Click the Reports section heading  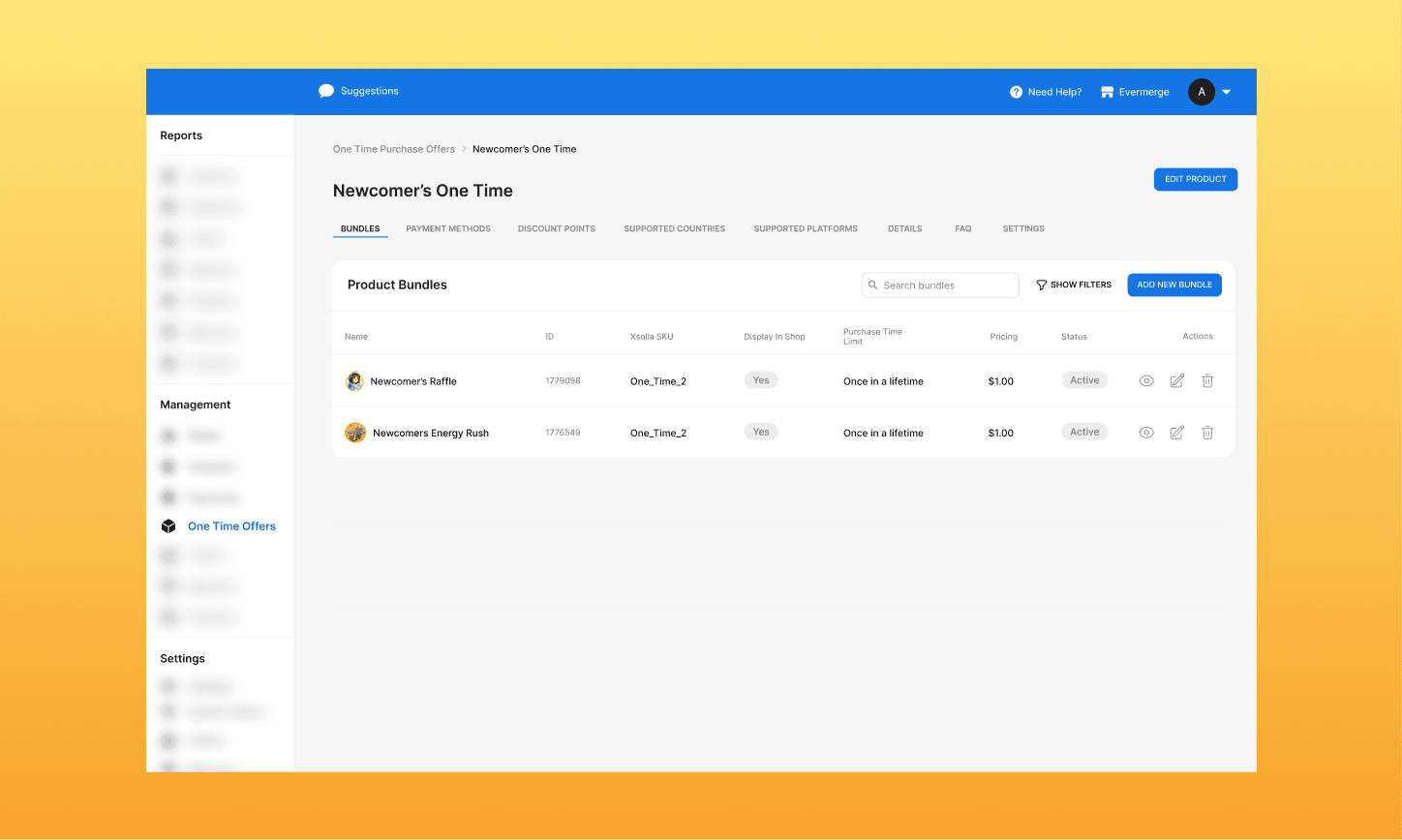tap(181, 135)
